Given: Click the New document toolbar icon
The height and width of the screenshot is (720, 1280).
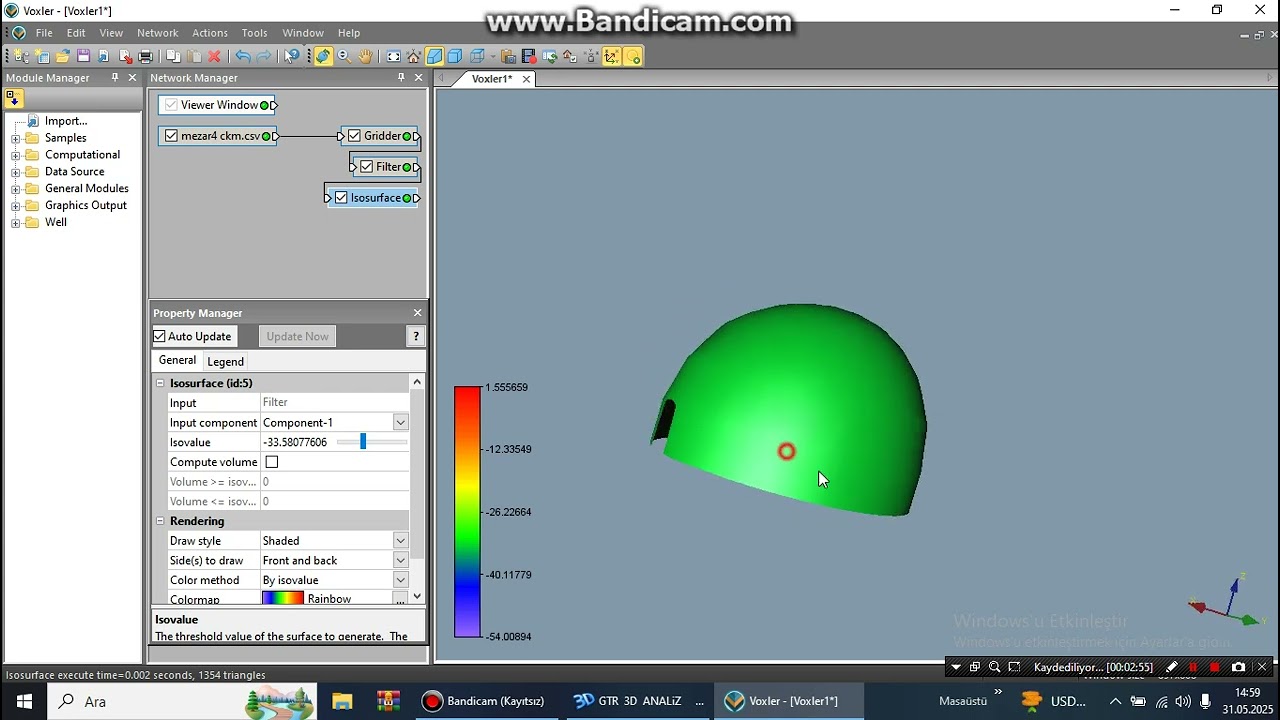Looking at the screenshot, I should tap(22, 57).
